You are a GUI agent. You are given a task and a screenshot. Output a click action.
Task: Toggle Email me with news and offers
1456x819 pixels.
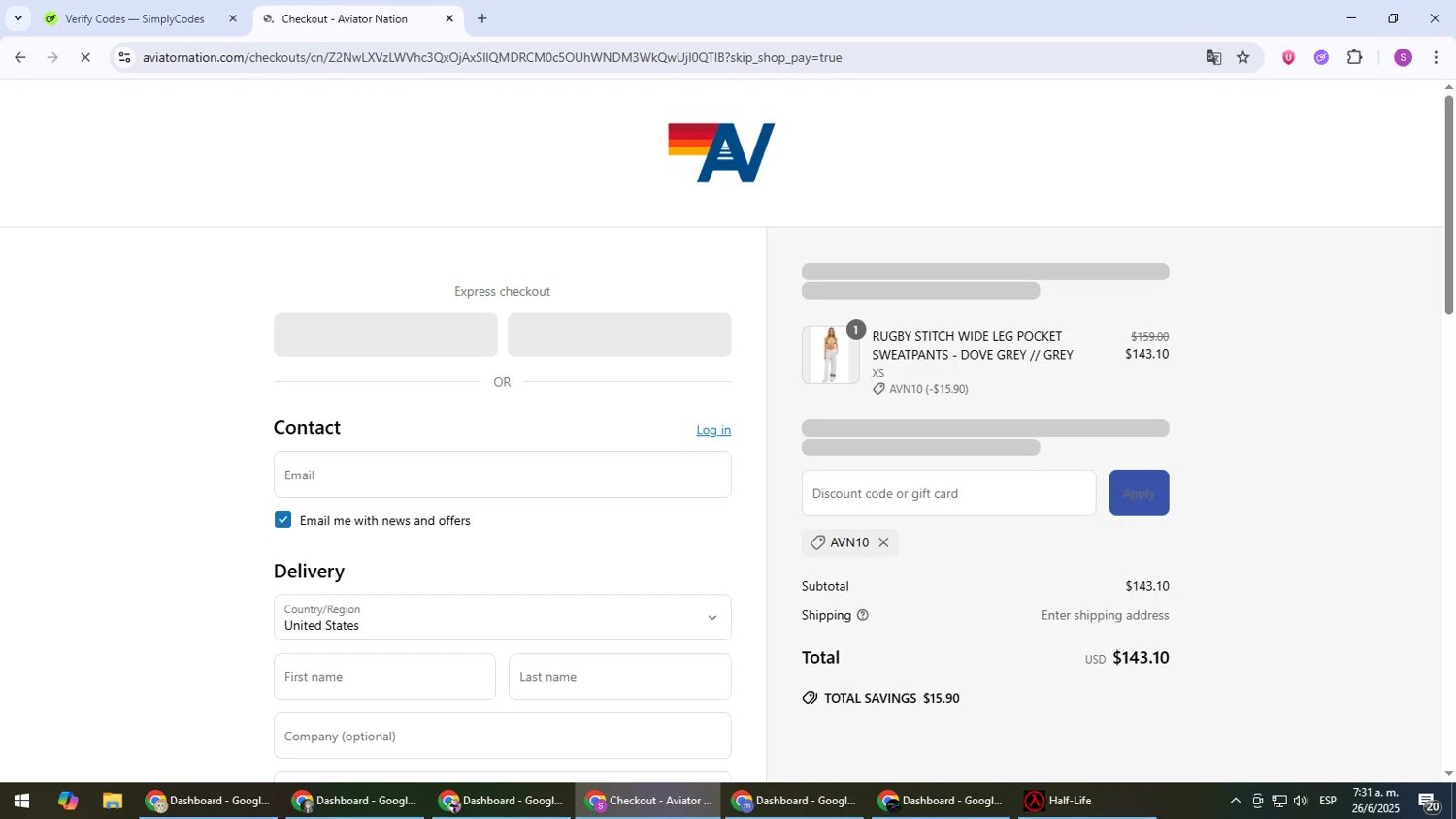(x=282, y=520)
